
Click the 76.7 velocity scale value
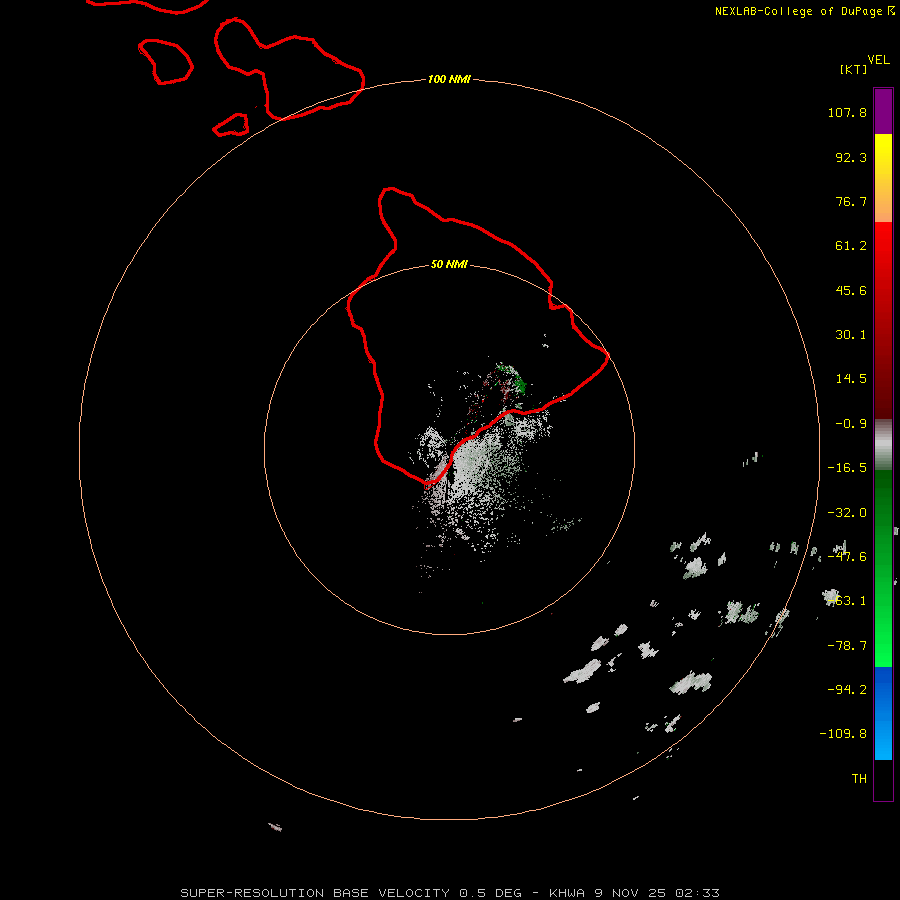pos(851,201)
